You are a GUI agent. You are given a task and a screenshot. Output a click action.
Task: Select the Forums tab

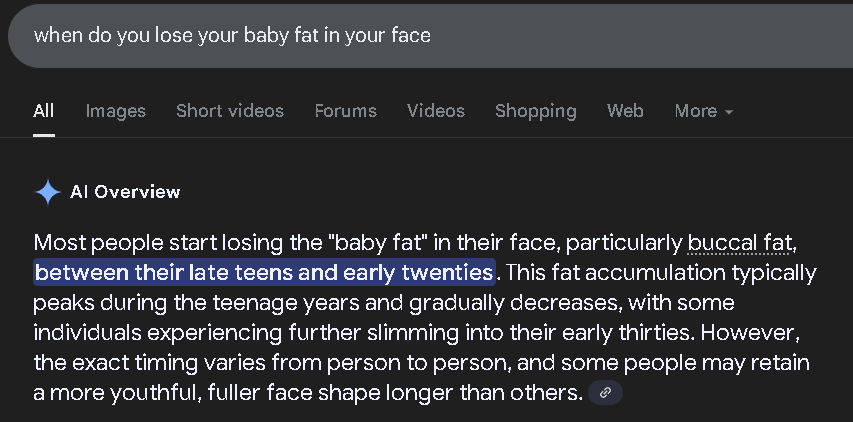[x=346, y=111]
